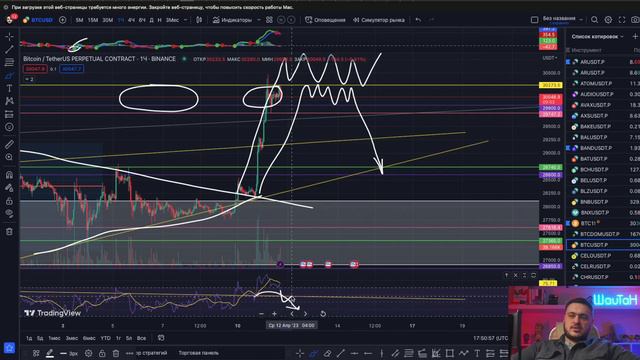Select the ruler measure tool
The width and height of the screenshot is (640, 360).
pos(9,144)
